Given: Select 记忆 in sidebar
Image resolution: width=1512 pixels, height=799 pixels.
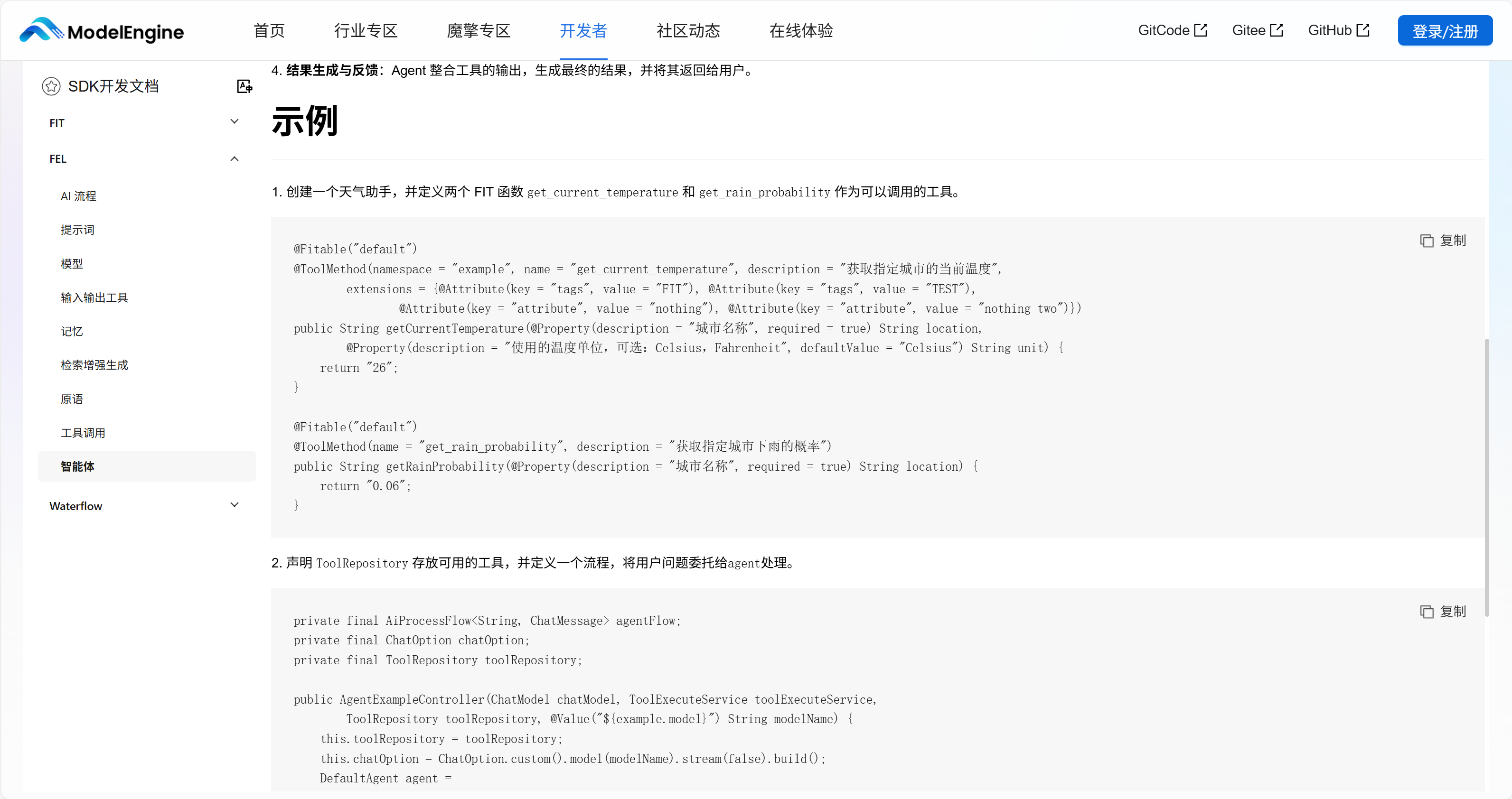Looking at the screenshot, I should 72,332.
